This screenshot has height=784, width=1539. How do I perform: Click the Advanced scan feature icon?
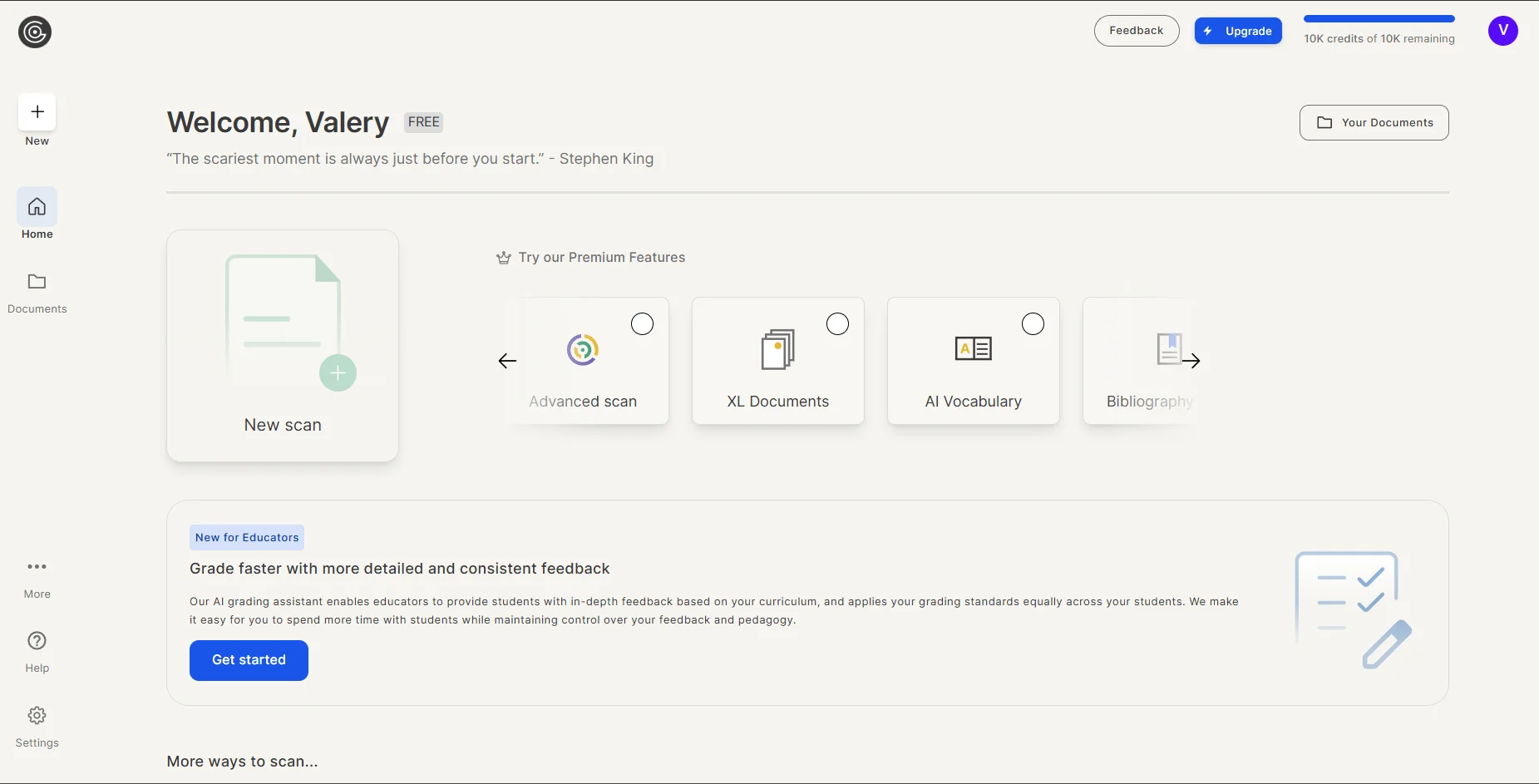583,349
